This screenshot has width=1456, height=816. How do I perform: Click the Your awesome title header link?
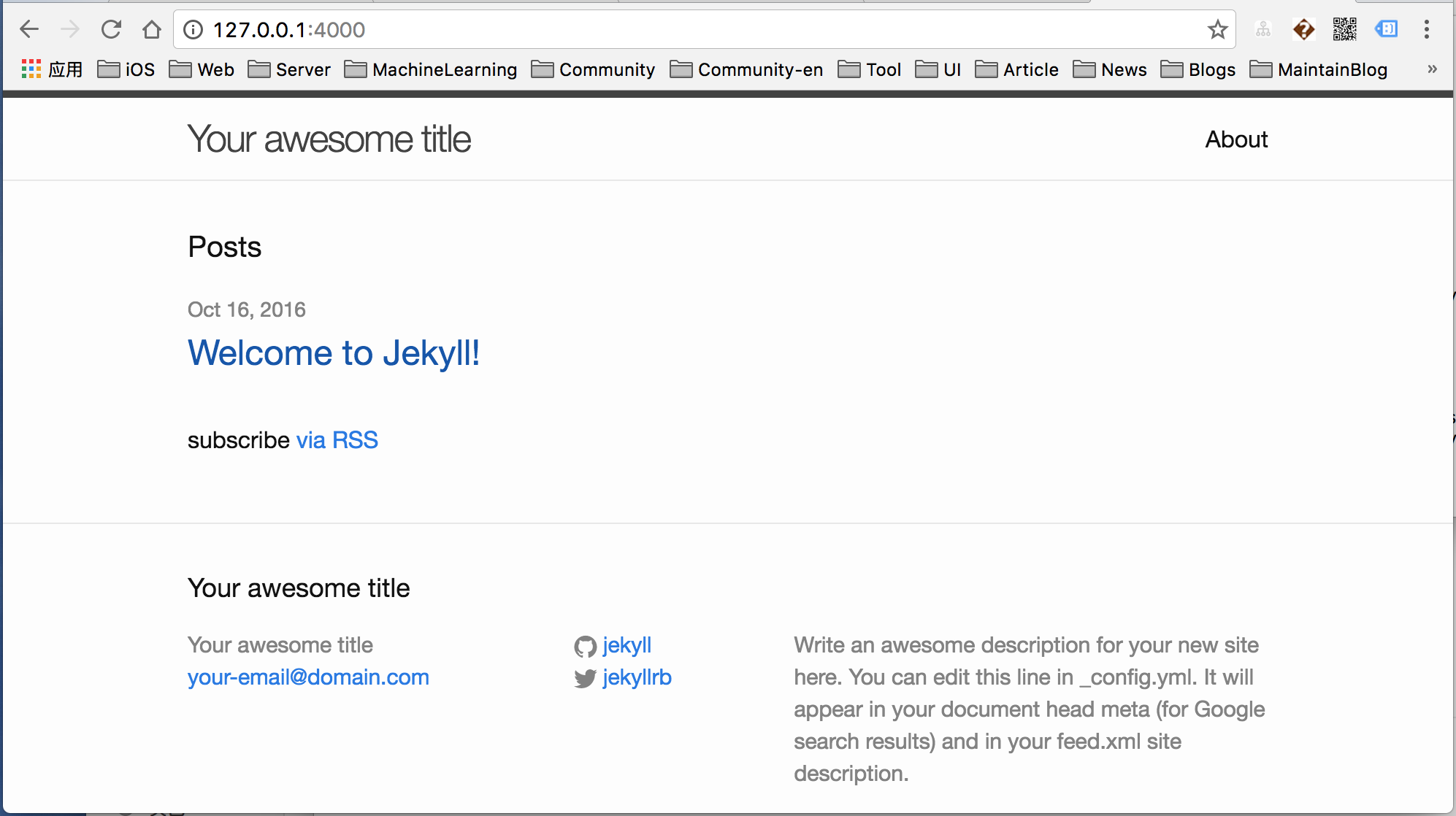pos(329,139)
